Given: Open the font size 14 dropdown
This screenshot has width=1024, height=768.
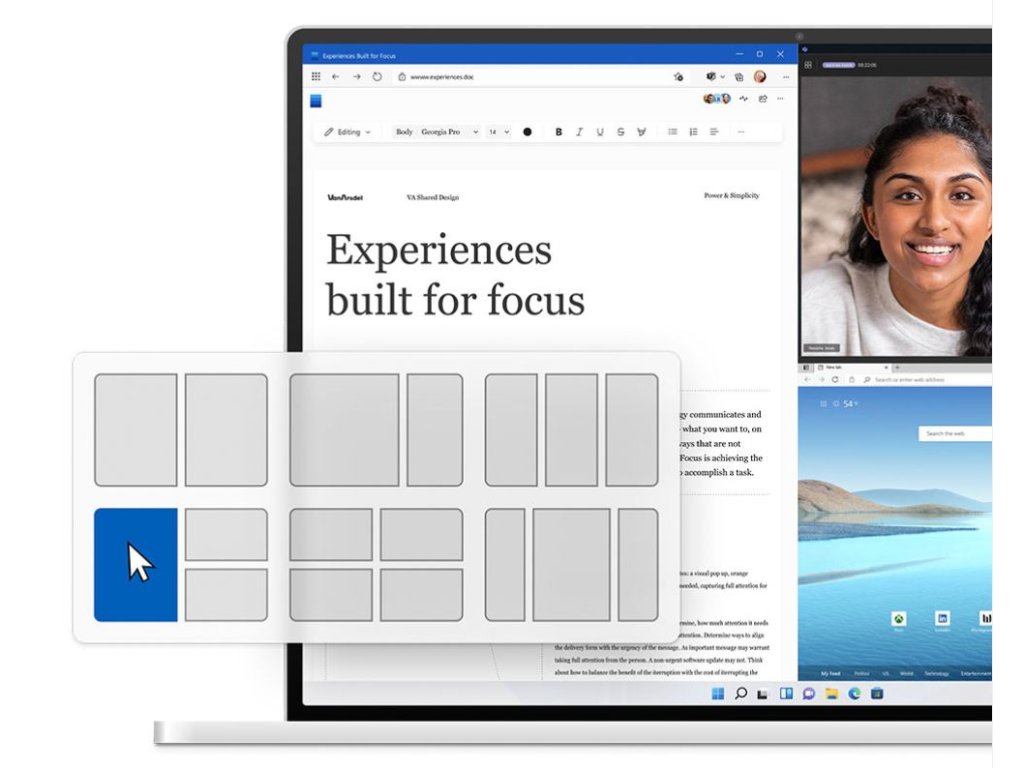Looking at the screenshot, I should 498,132.
